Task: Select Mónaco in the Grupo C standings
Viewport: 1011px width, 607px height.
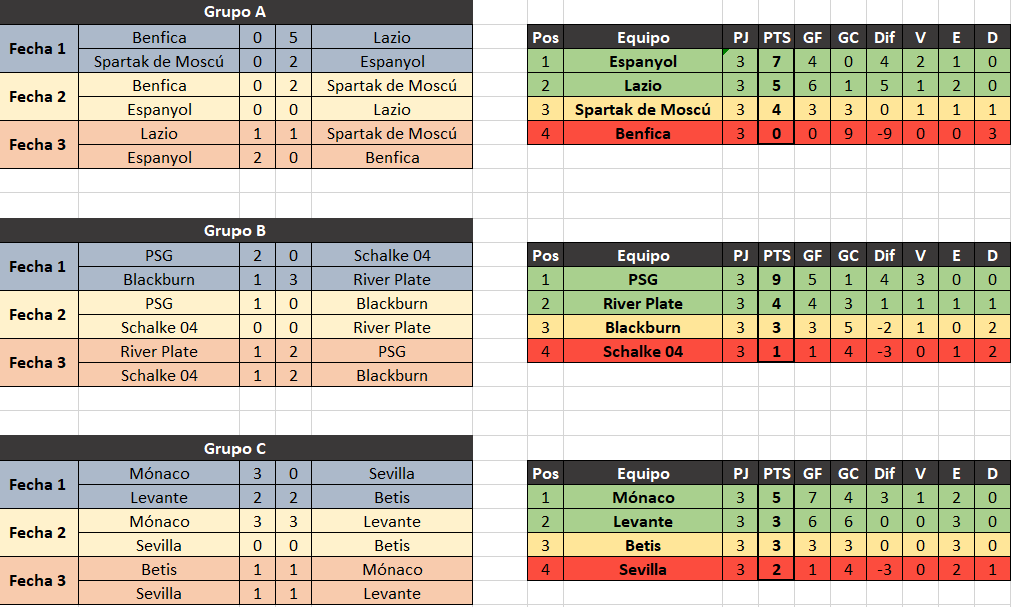Action: [643, 498]
